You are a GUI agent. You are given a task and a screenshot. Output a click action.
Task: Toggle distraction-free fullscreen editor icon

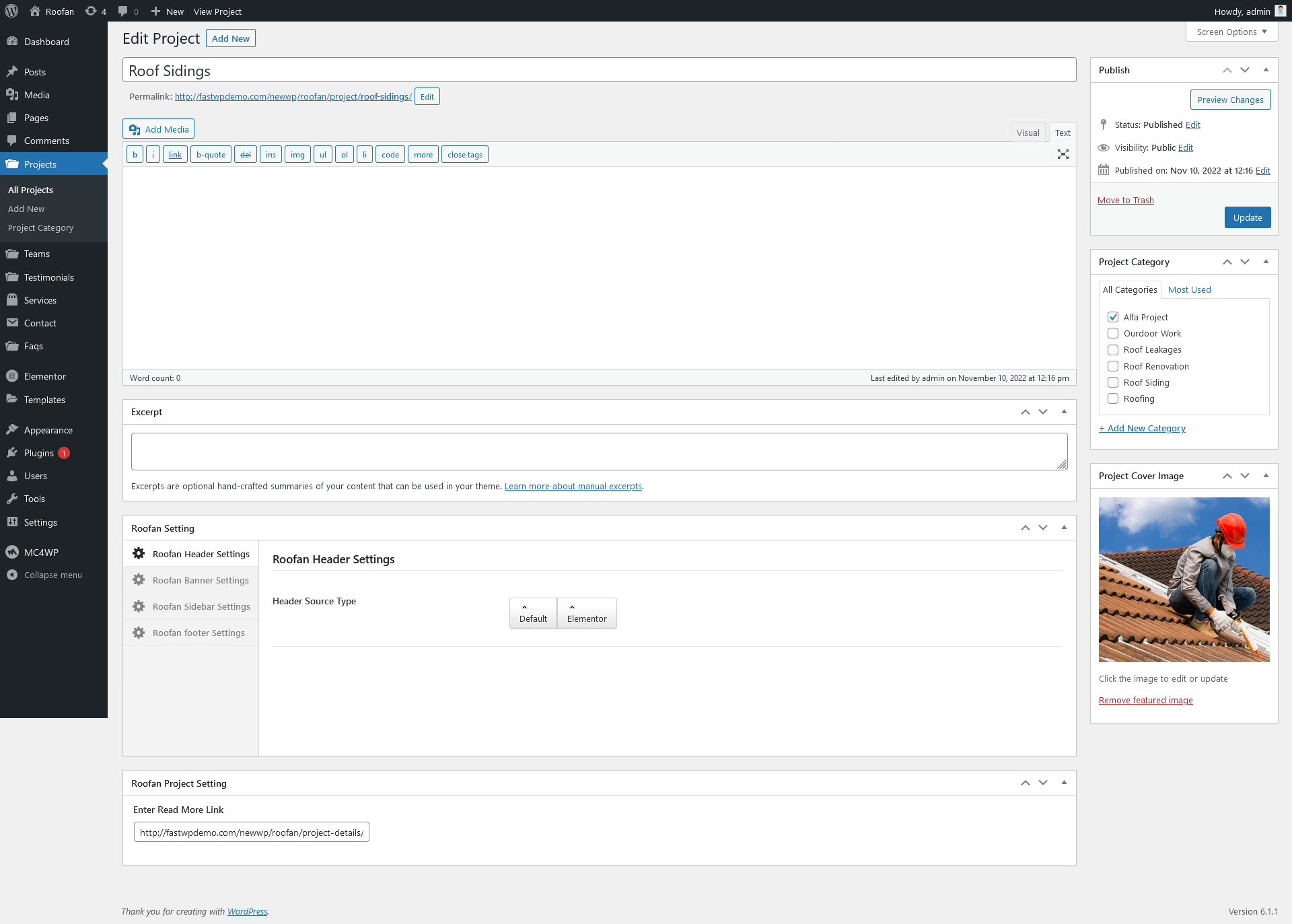tap(1063, 155)
